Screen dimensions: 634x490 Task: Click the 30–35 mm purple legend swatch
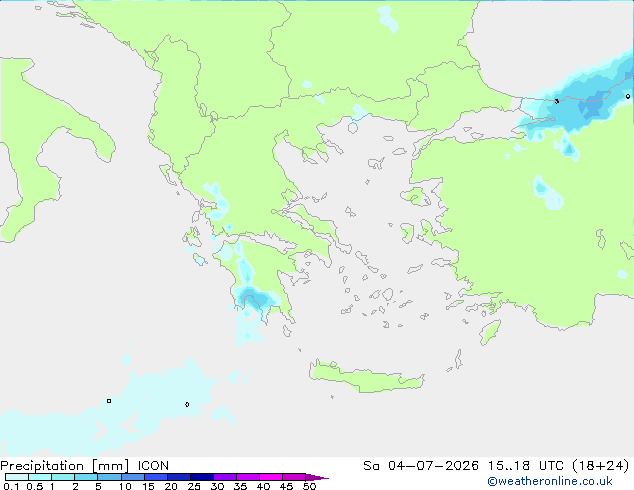[224, 477]
